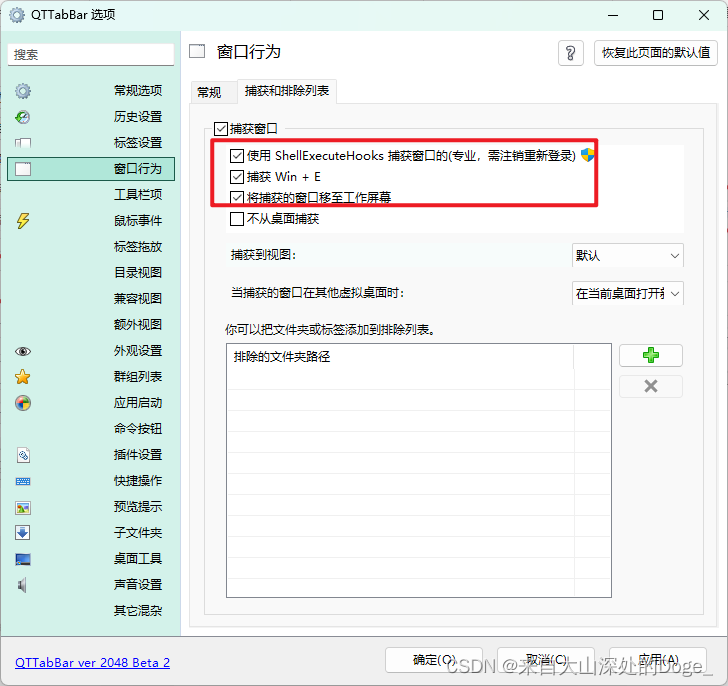The height and width of the screenshot is (686, 728).
Task: Click the star icon beside 群组列表
Action: 23,377
